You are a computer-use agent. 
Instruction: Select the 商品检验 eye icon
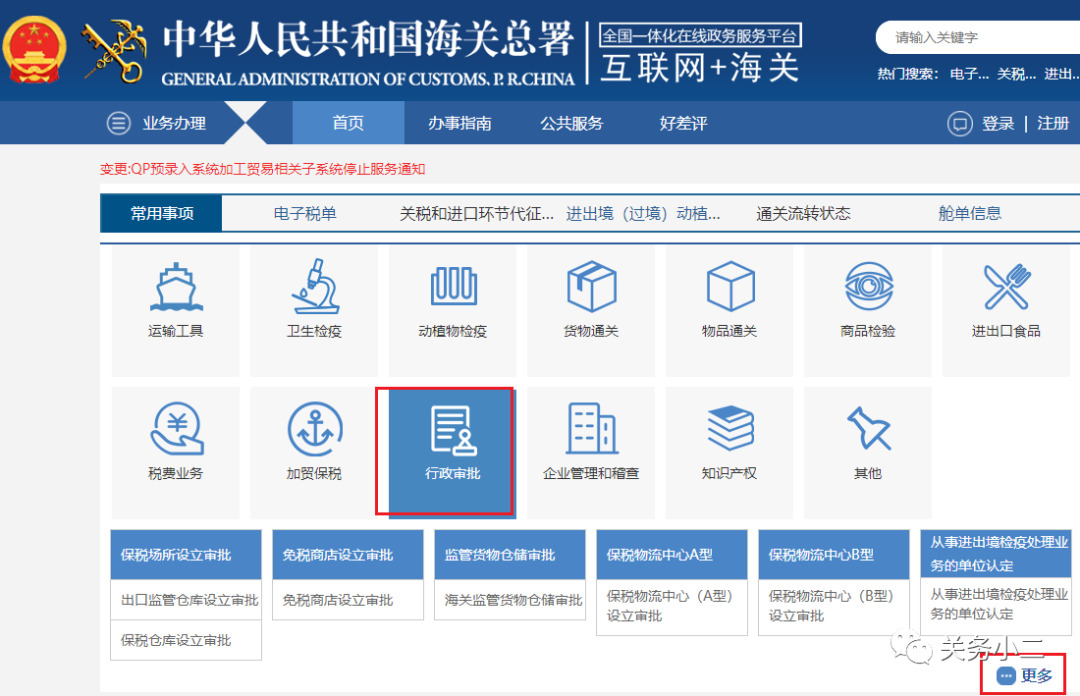click(868, 288)
